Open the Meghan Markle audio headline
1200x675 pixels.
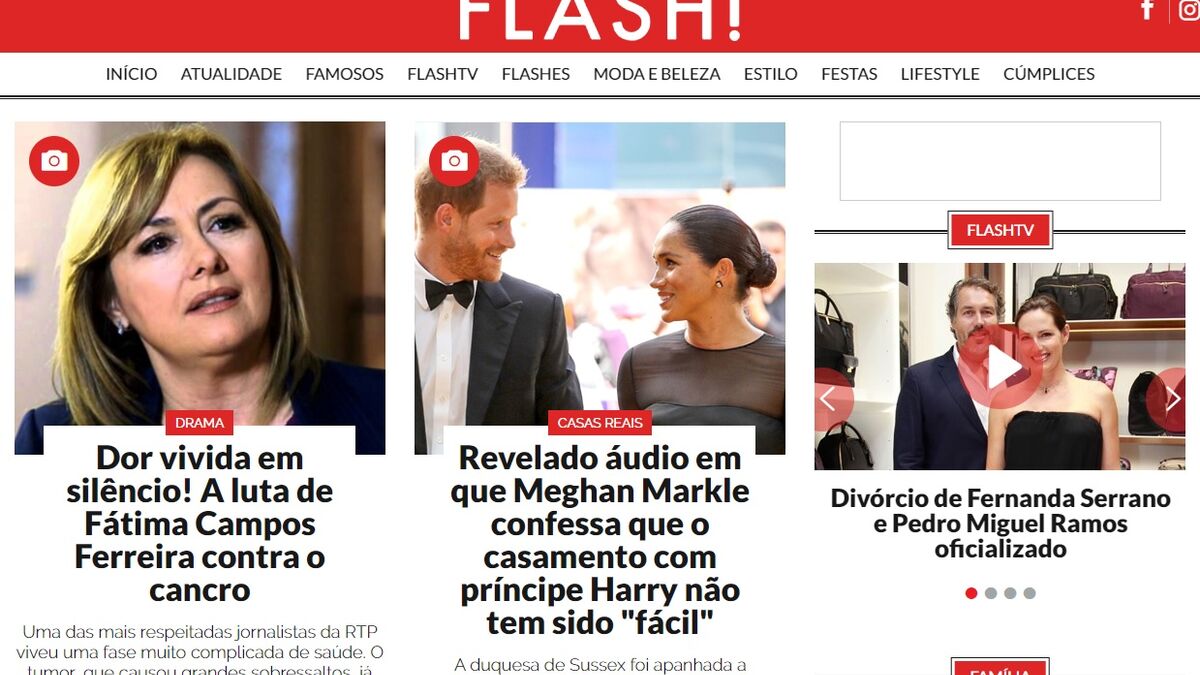pyautogui.click(x=600, y=540)
